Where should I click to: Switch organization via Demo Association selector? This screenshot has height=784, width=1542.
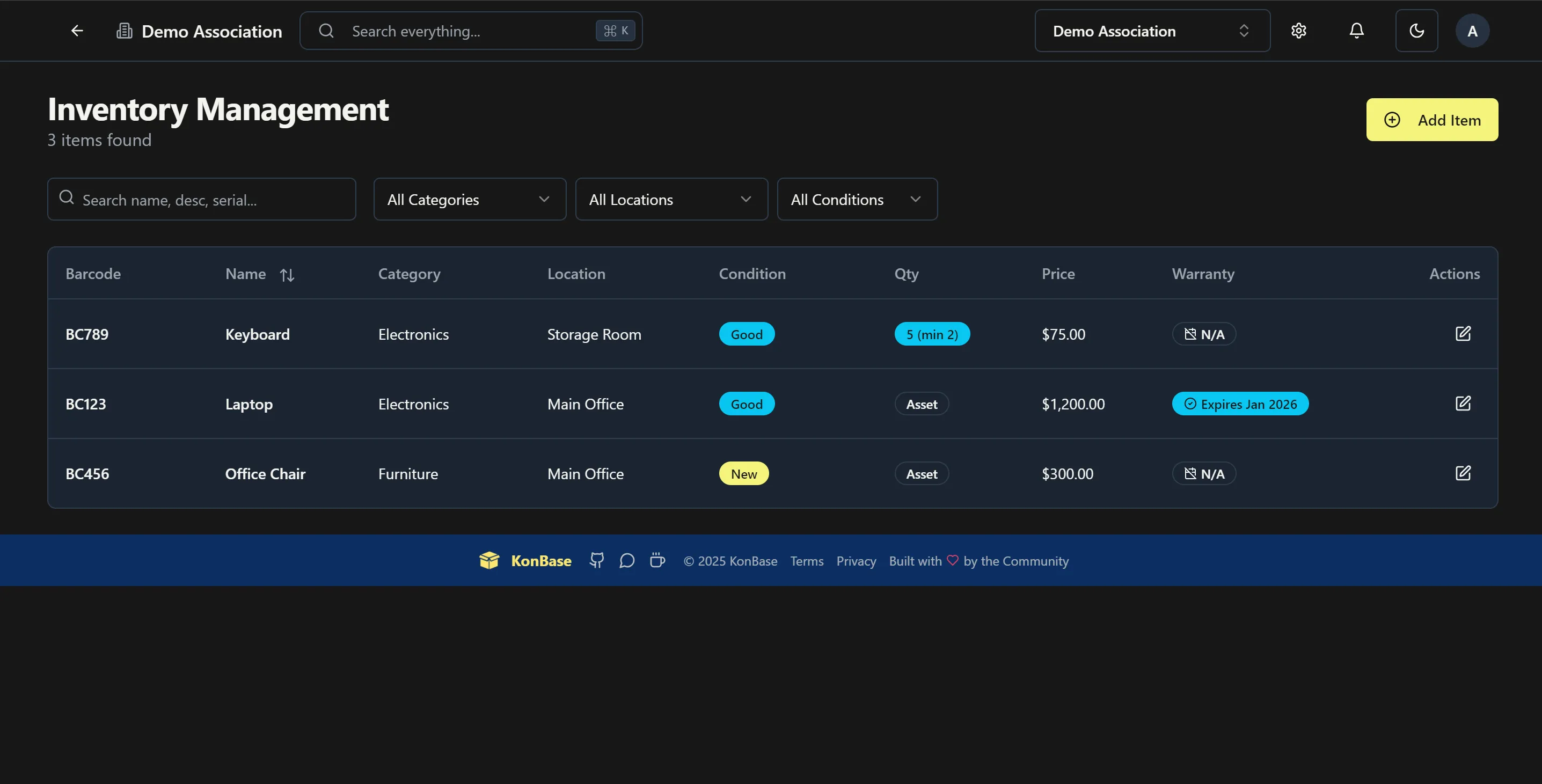(x=1151, y=31)
